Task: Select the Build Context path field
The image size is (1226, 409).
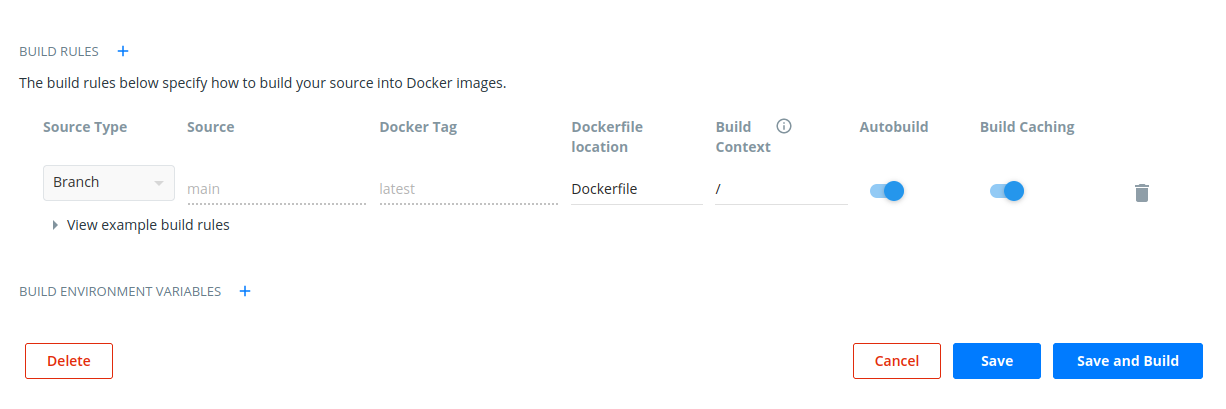Action: (x=781, y=188)
